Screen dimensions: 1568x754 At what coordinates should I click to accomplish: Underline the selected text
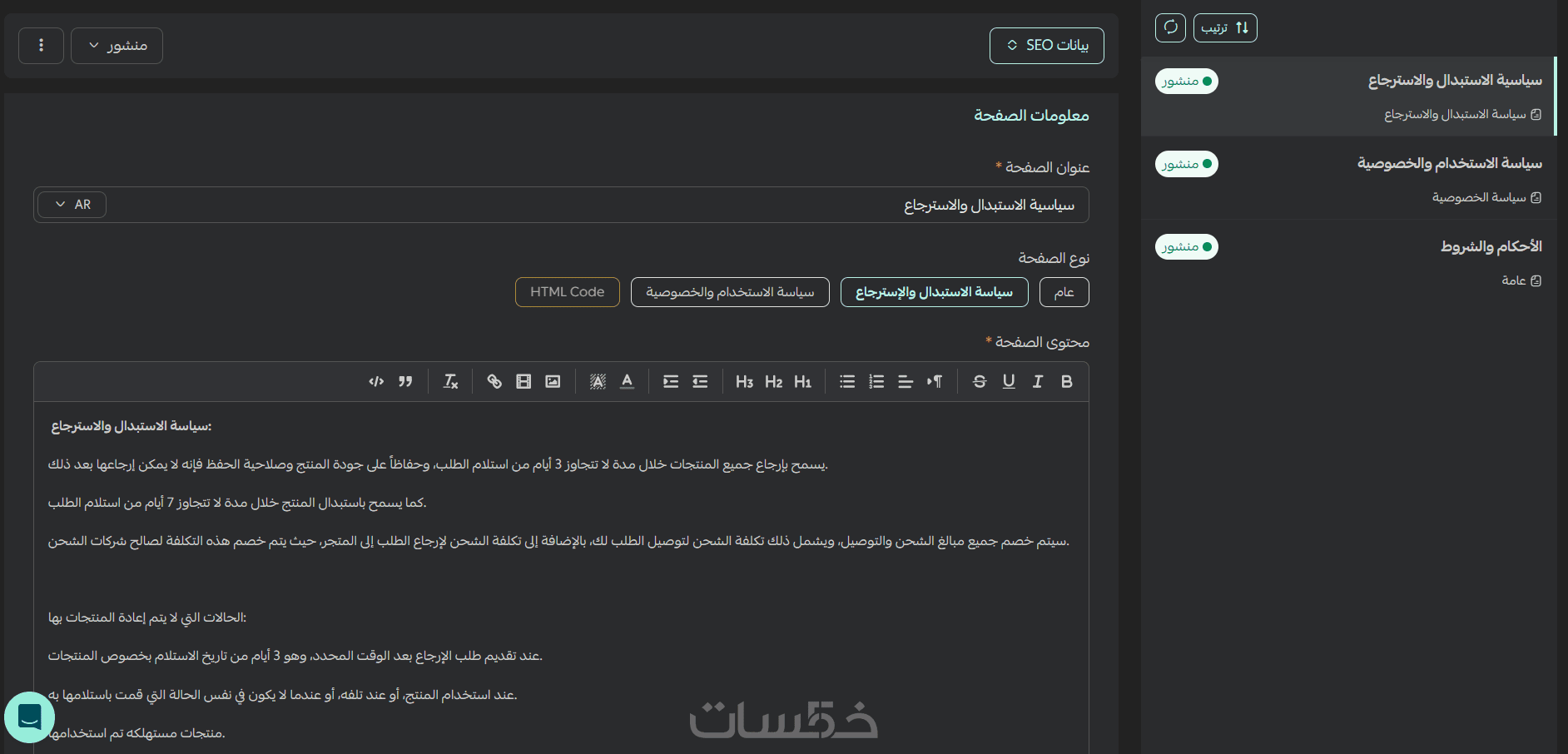coord(1009,381)
